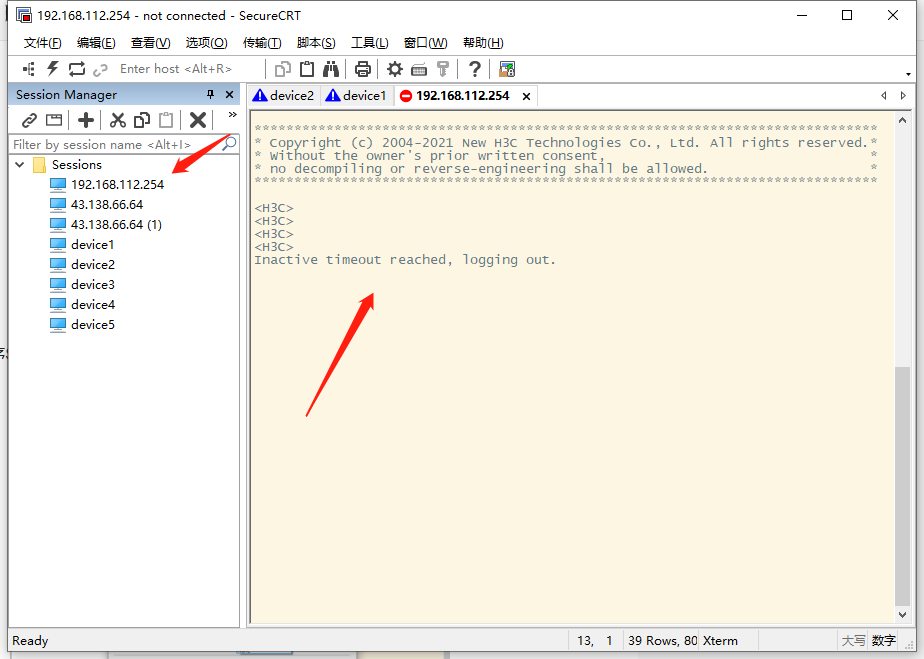Open the 文件(F) menu

click(x=42, y=42)
